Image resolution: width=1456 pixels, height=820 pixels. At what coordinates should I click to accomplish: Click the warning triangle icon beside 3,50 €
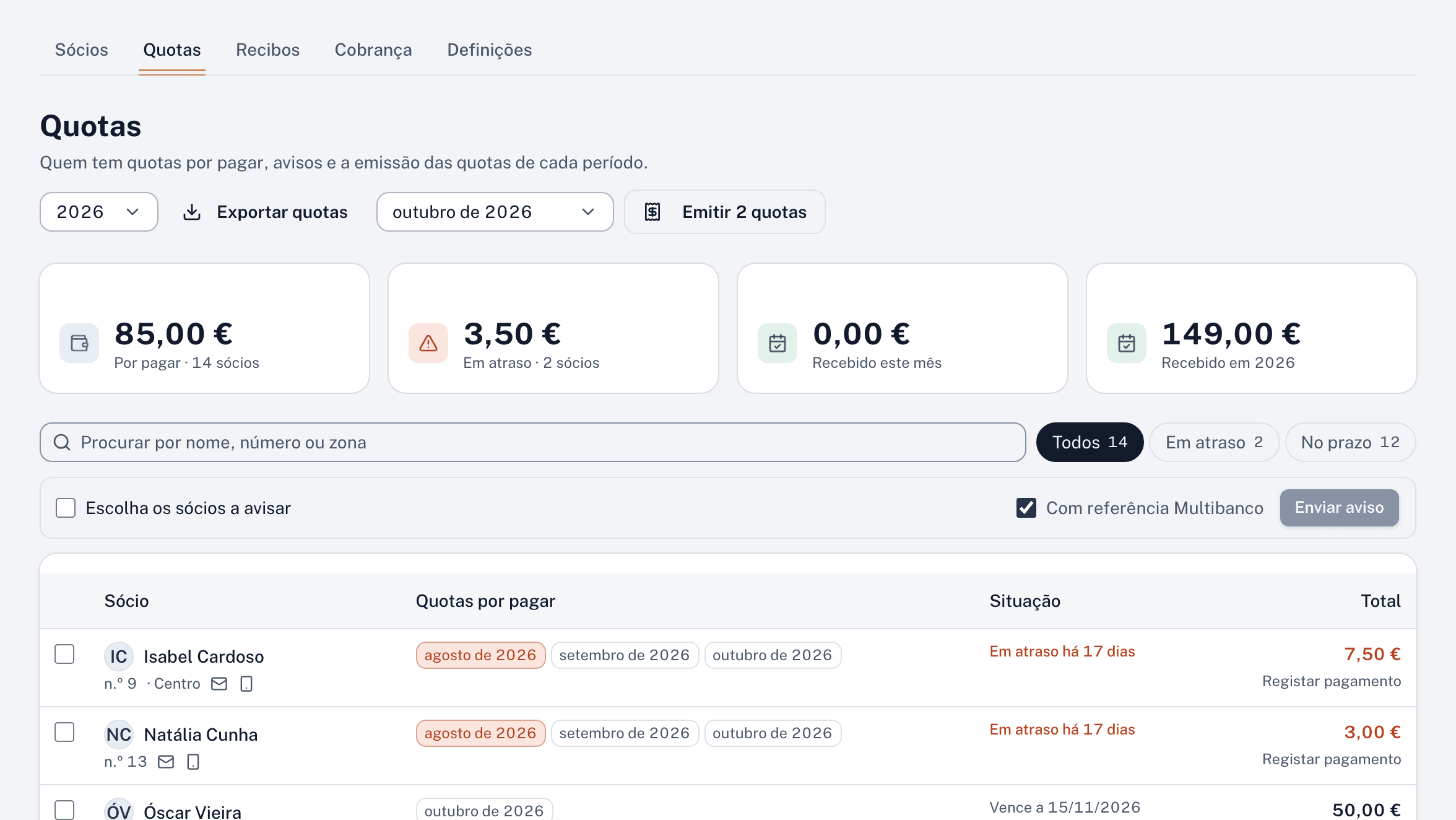428,343
